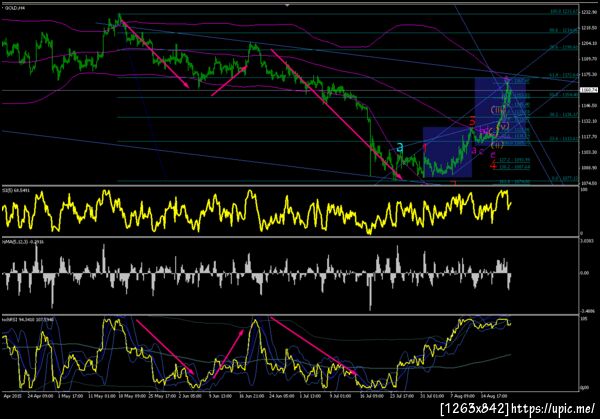Click the 14 Aug 17:00 time label
The height and width of the screenshot is (419, 600).
pos(494,396)
